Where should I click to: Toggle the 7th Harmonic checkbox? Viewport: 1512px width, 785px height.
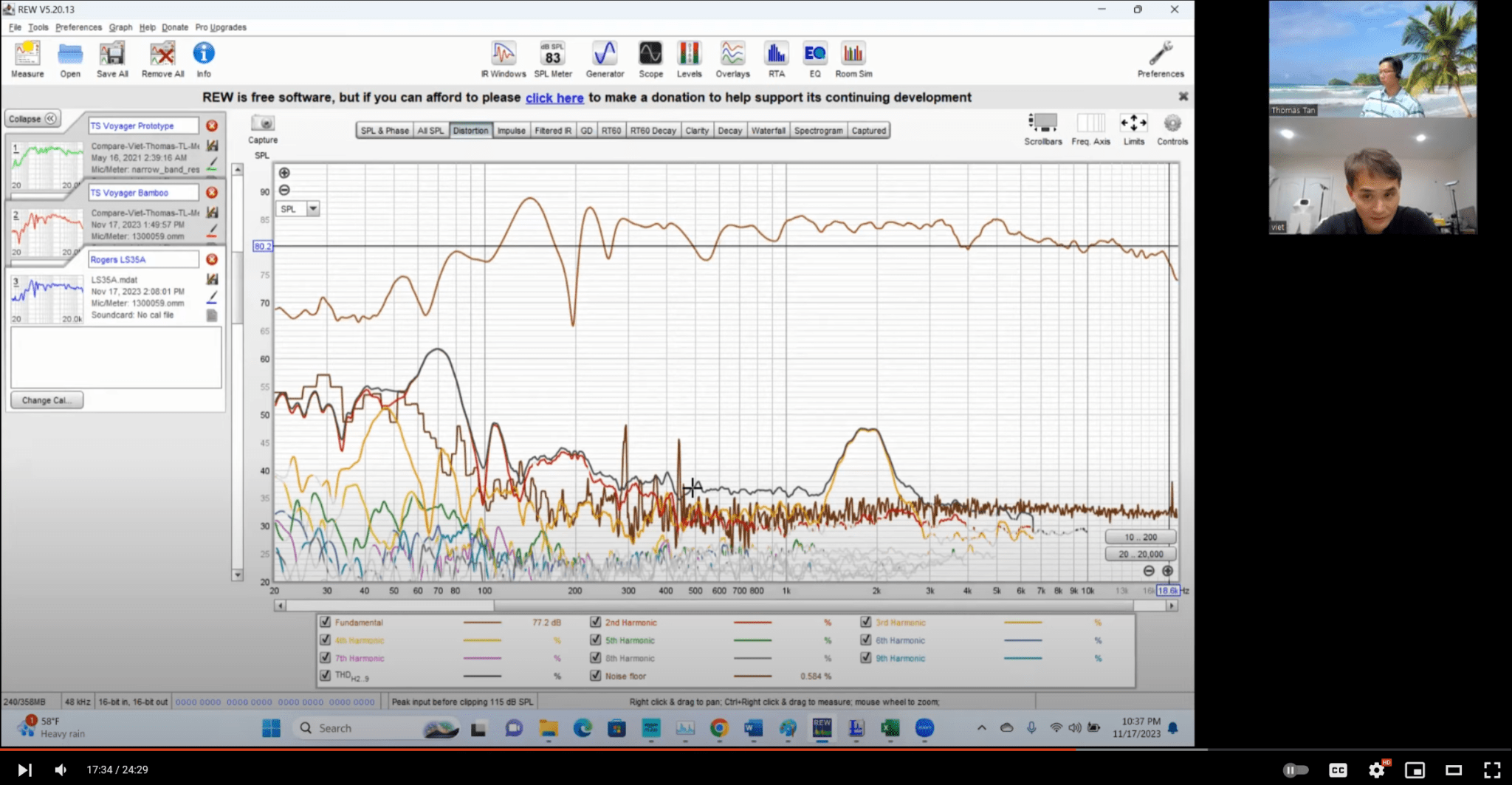pyautogui.click(x=325, y=657)
